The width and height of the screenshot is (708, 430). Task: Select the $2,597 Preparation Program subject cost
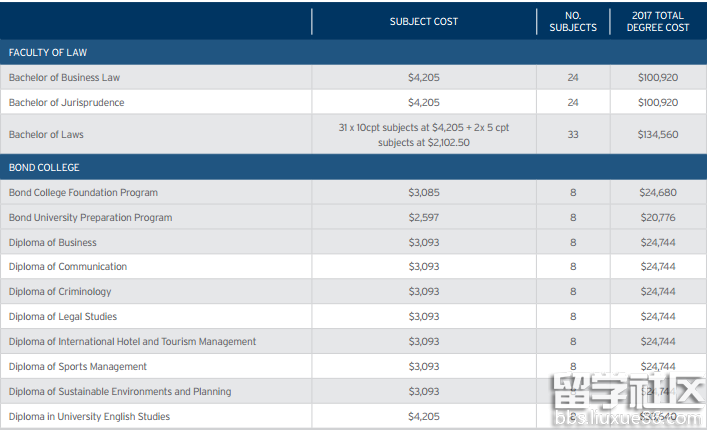click(424, 217)
